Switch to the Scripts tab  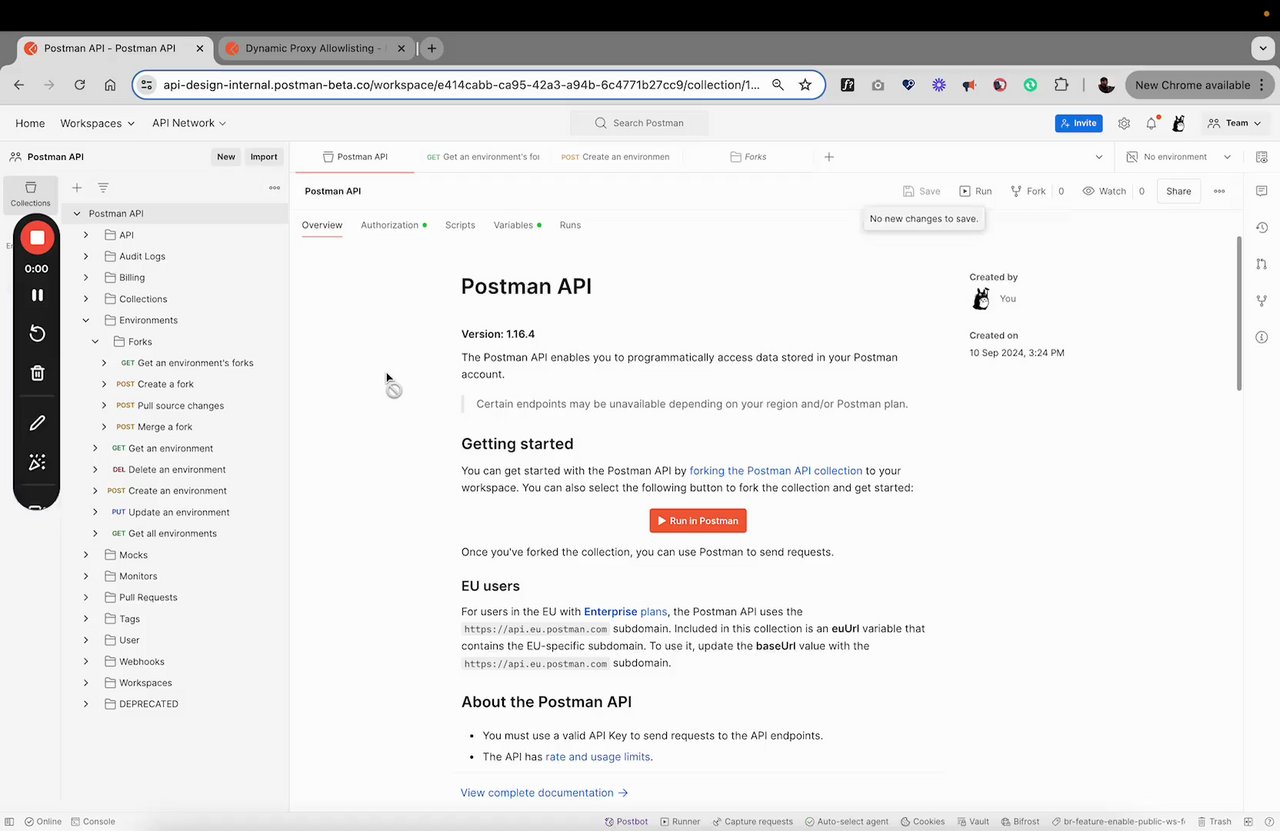coord(460,225)
